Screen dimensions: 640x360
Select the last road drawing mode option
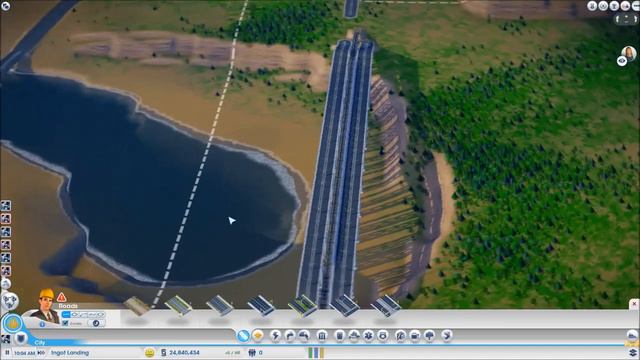tap(101, 314)
